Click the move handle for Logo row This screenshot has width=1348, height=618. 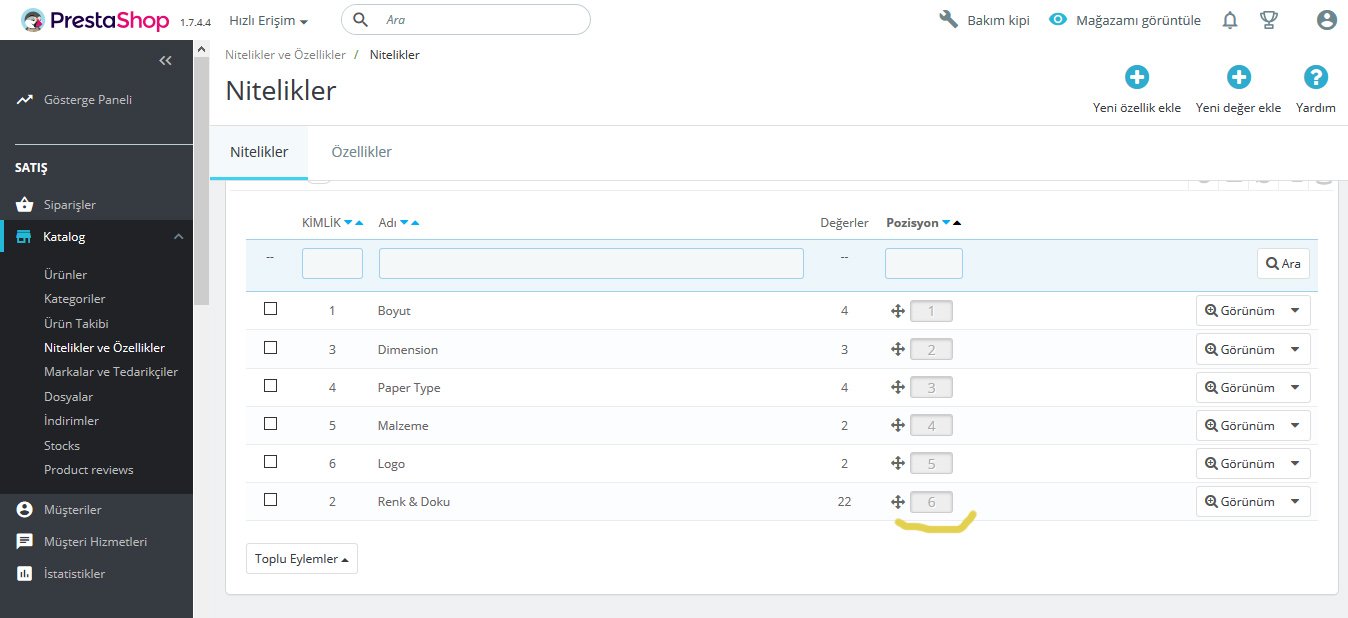[898, 463]
